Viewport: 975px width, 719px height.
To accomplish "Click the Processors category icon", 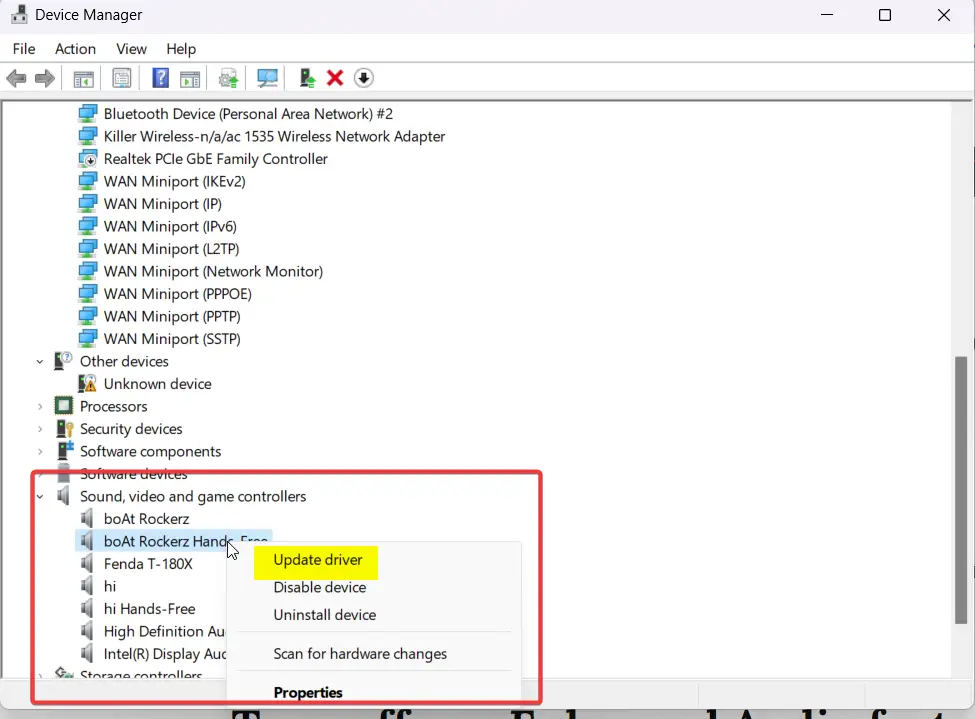I will [63, 406].
